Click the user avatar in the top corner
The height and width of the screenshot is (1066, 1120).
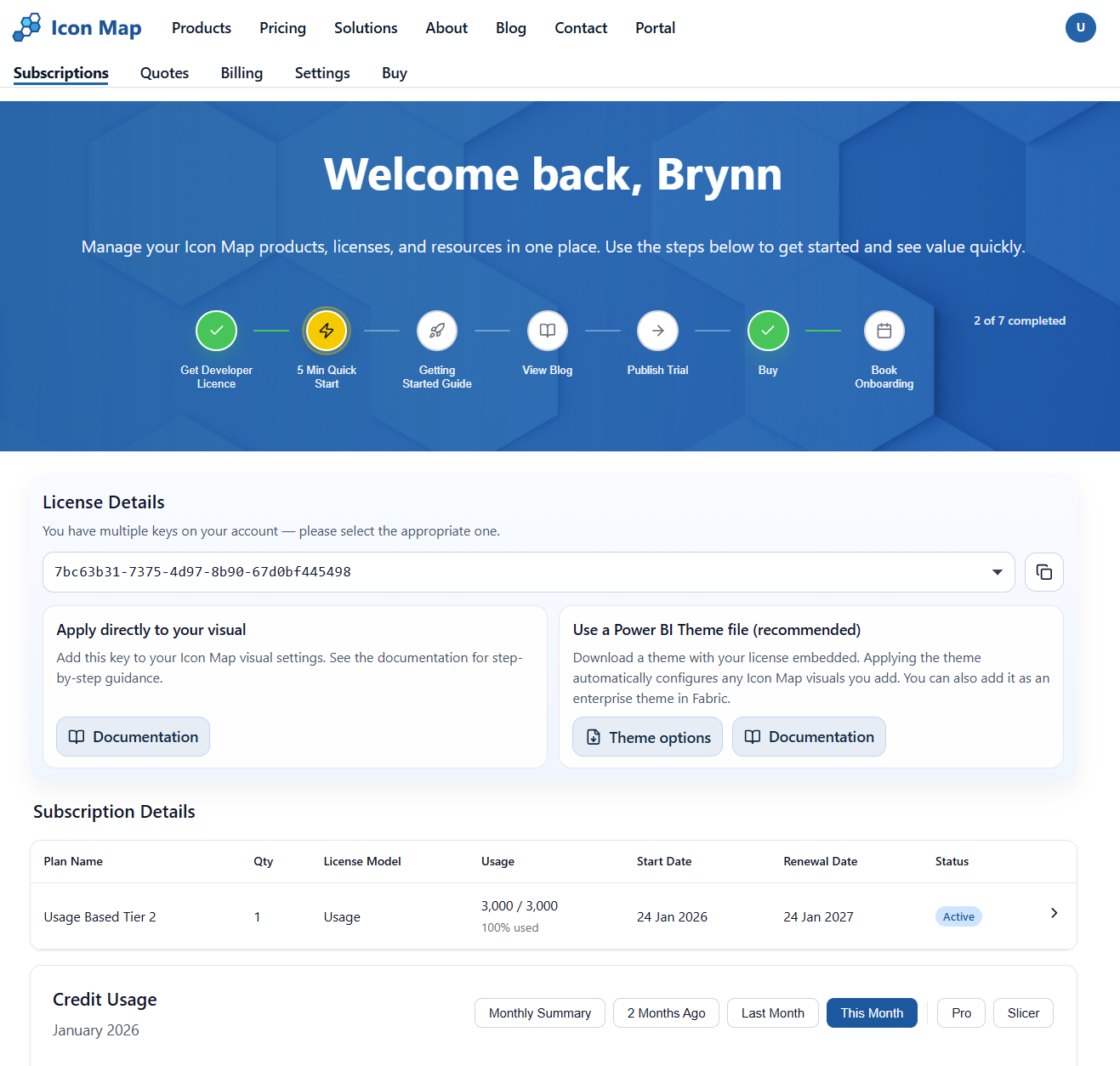tap(1080, 27)
